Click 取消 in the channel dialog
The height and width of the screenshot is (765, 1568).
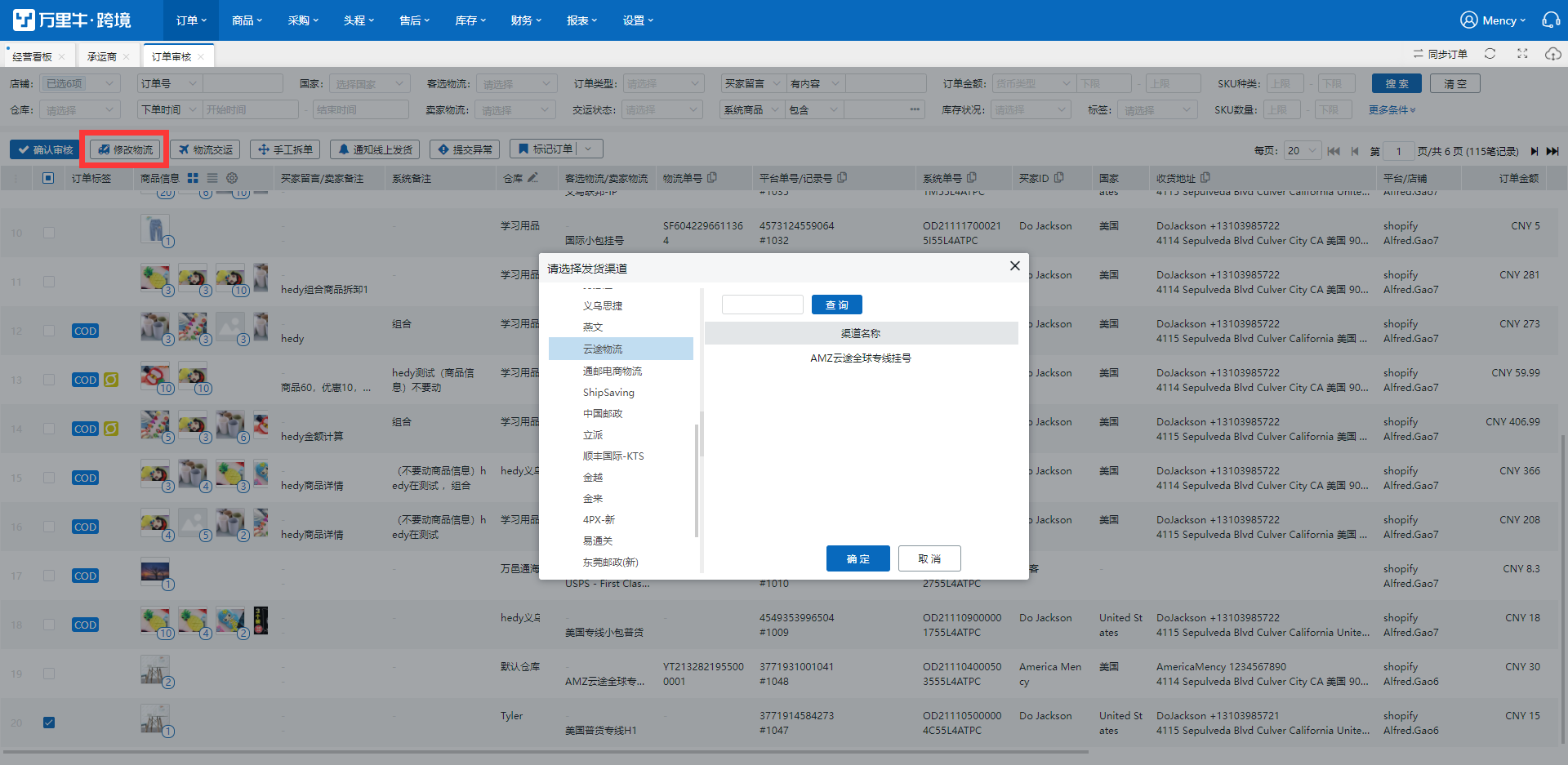click(x=929, y=558)
